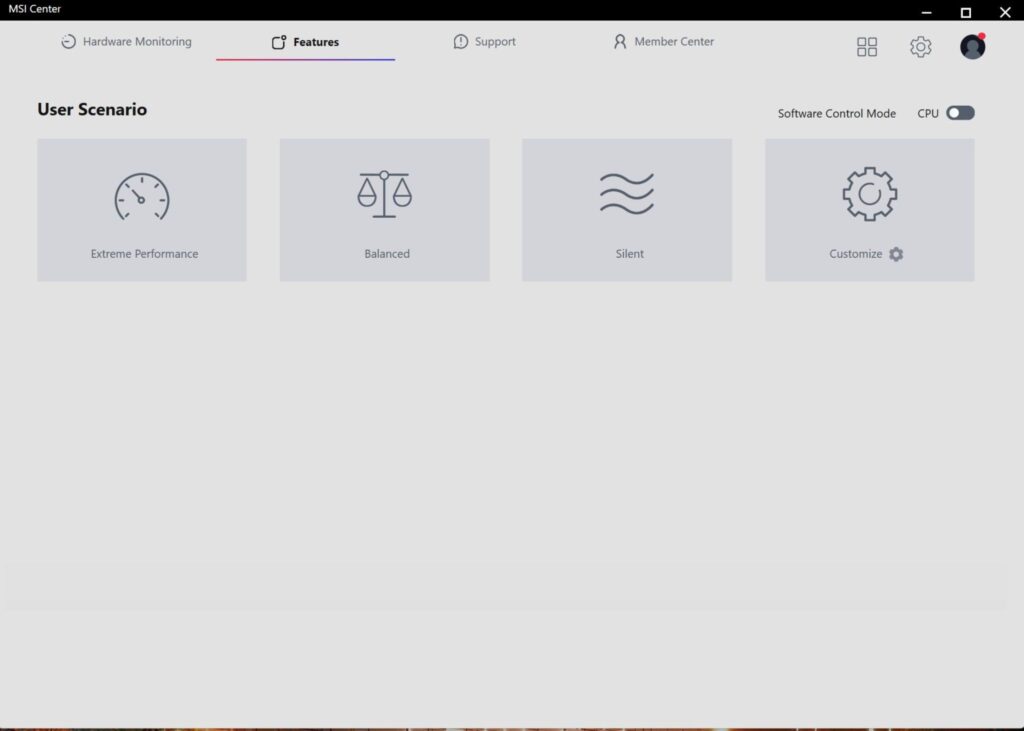Screen dimensions: 1024x731
Task: Click the apps grid icon
Action: 867,46
